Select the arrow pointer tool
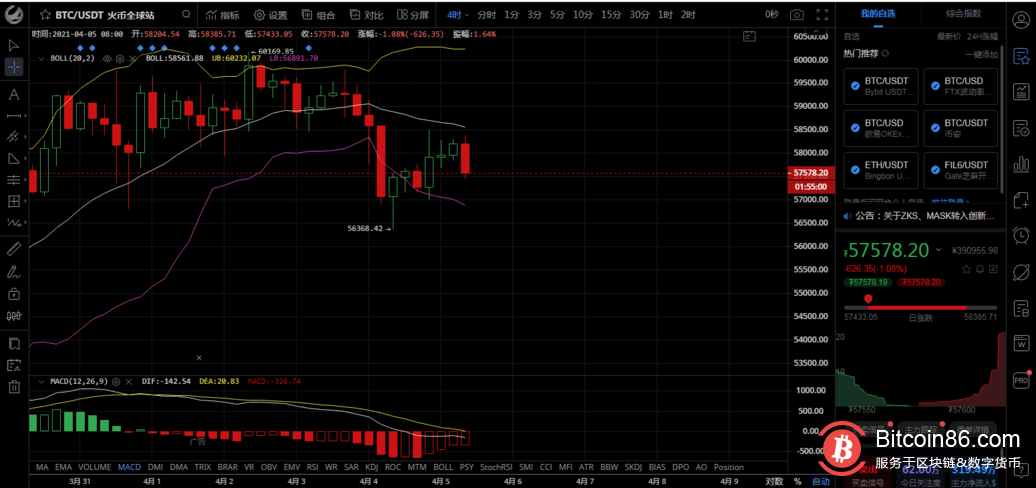This screenshot has height=488, width=1036. [14, 45]
